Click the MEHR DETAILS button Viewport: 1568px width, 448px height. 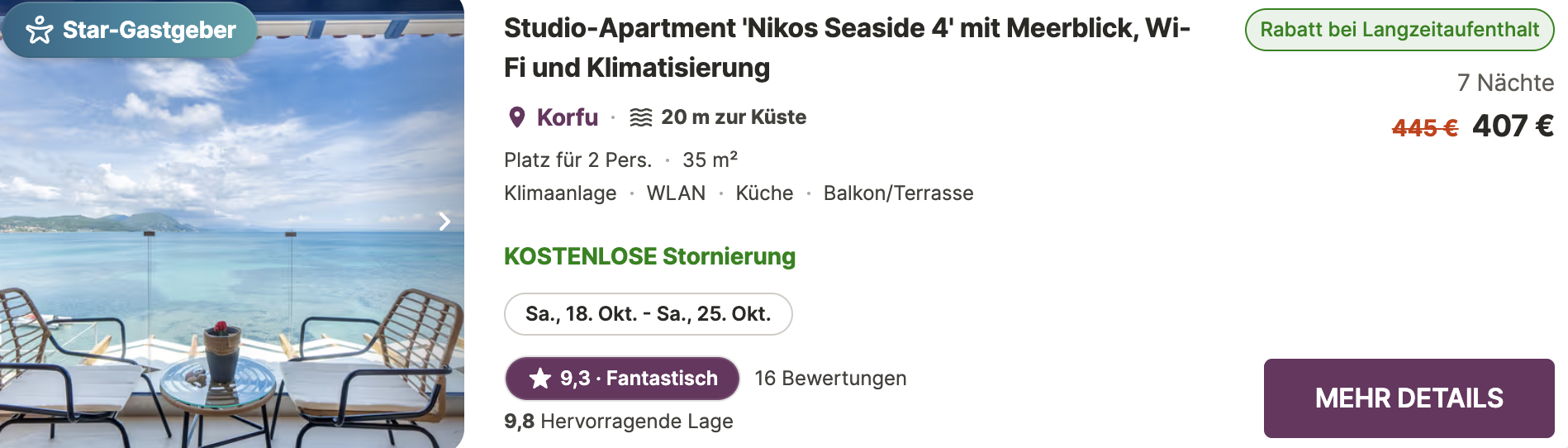click(1409, 398)
